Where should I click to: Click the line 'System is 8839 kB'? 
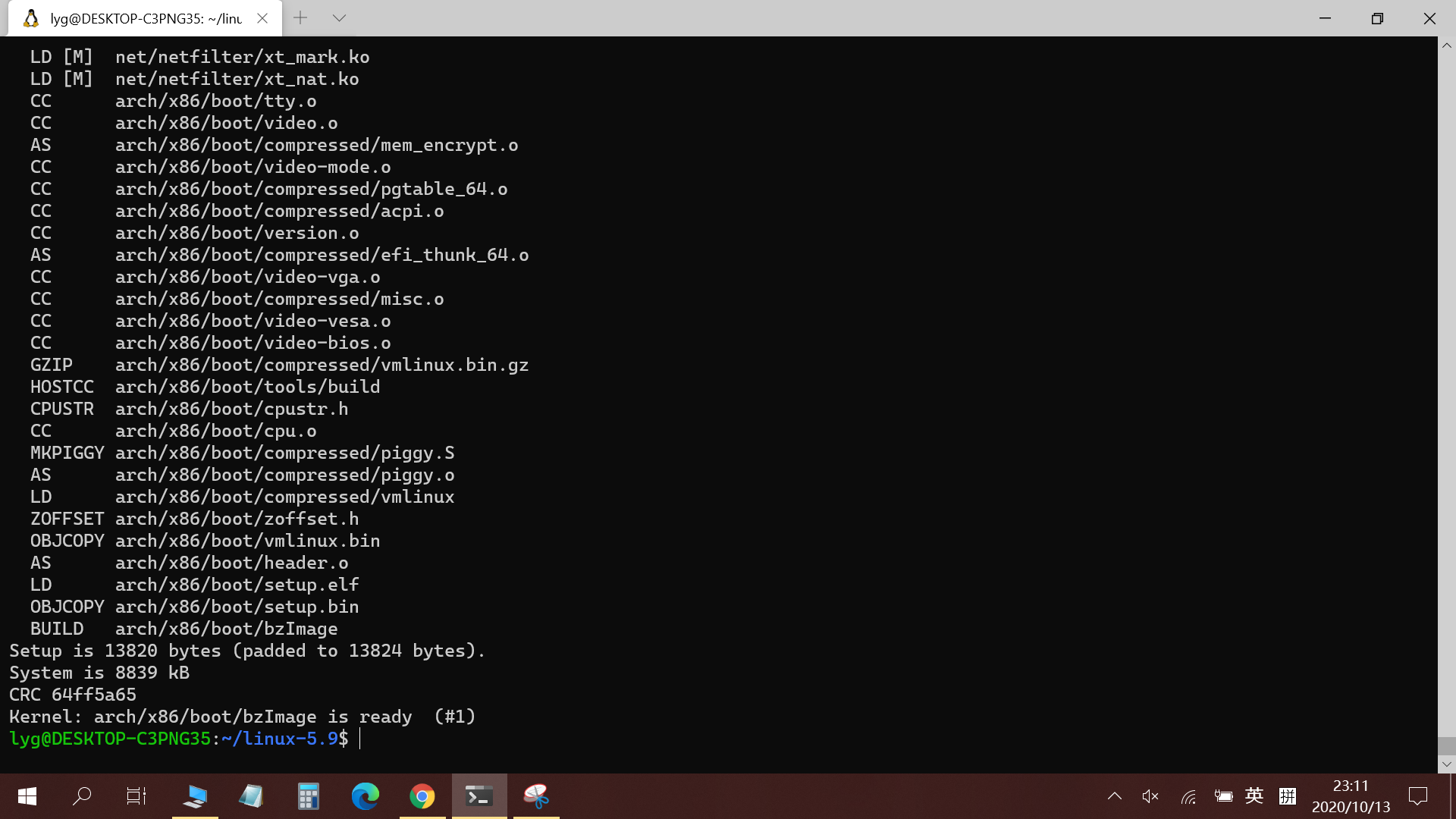99,673
